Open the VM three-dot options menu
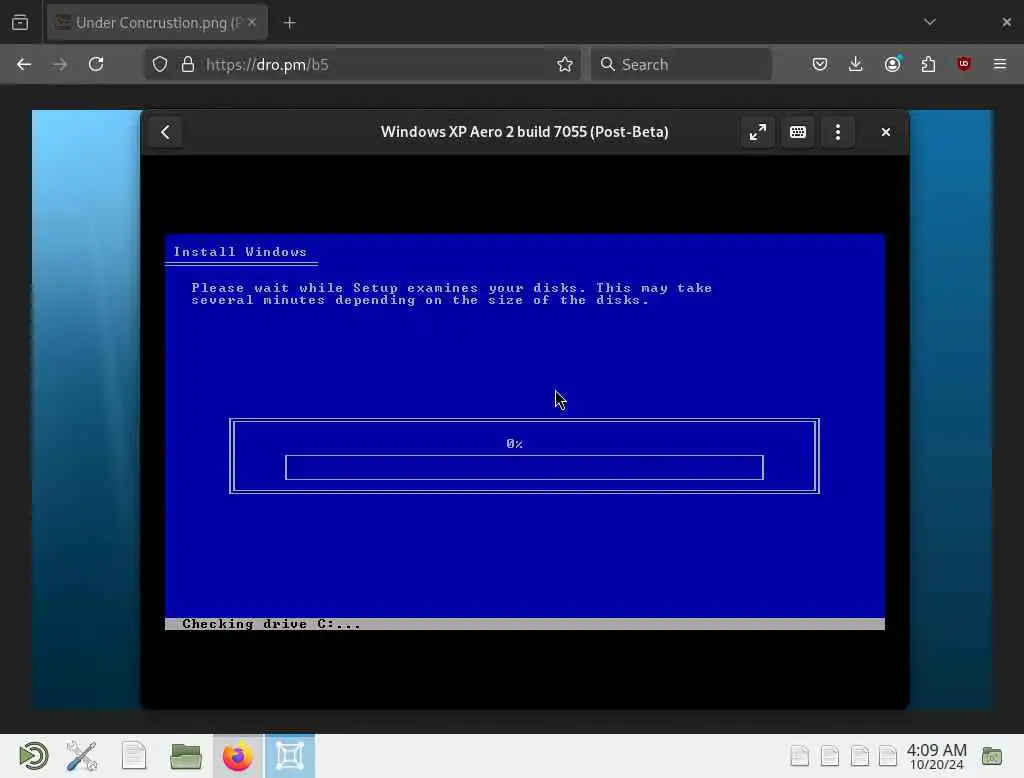This screenshot has height=778, width=1024. pyautogui.click(x=838, y=132)
